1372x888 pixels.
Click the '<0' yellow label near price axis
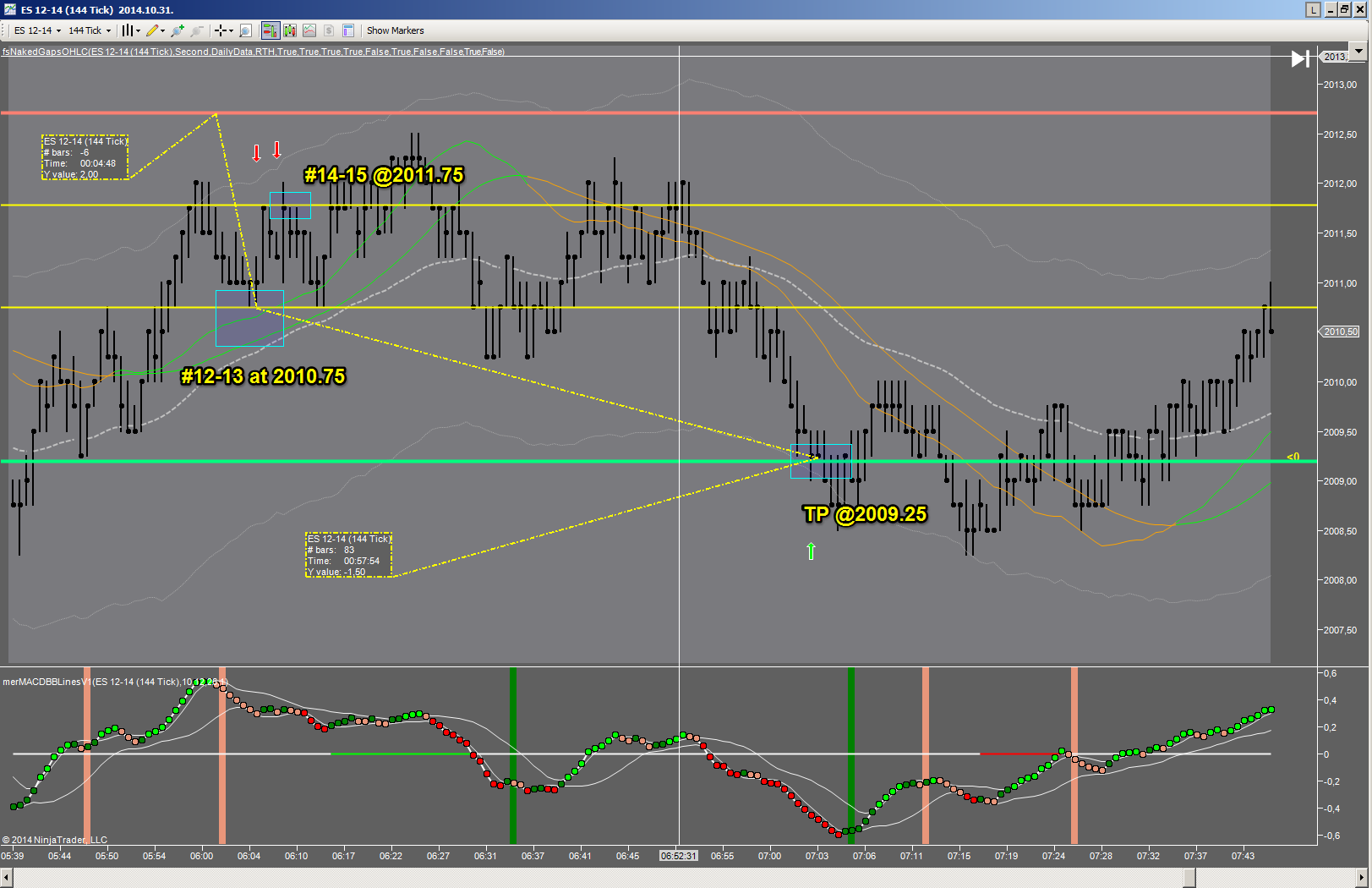pos(1293,457)
